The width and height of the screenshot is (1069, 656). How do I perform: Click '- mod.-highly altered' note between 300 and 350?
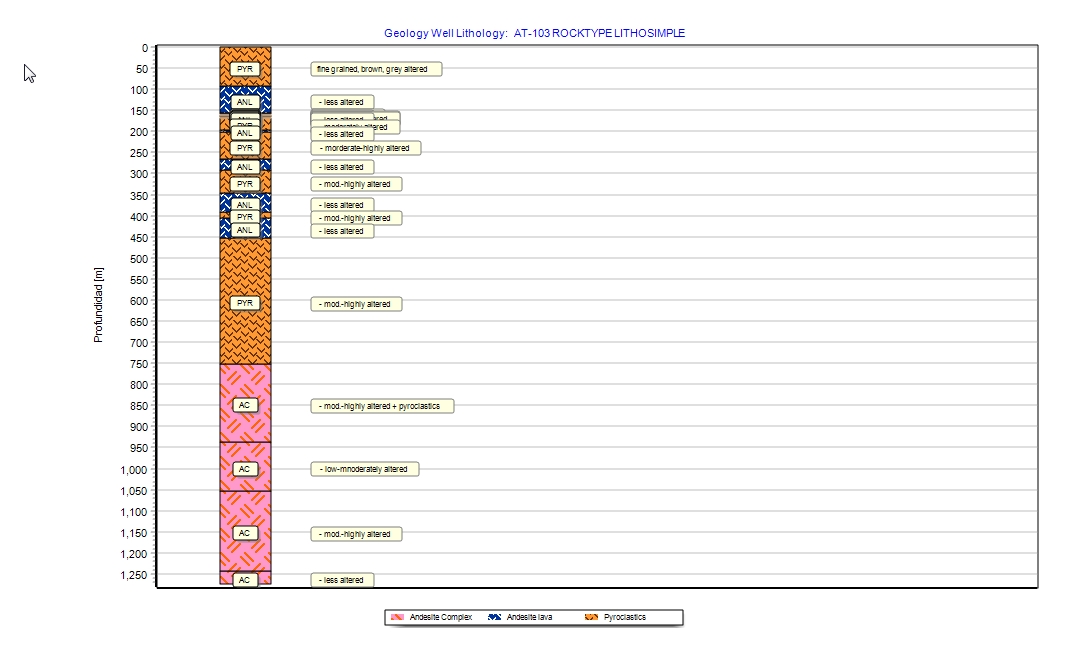[356, 184]
